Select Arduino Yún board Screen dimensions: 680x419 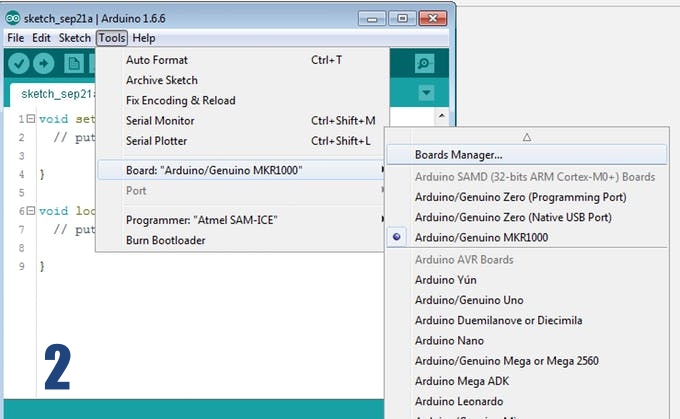pos(526,280)
